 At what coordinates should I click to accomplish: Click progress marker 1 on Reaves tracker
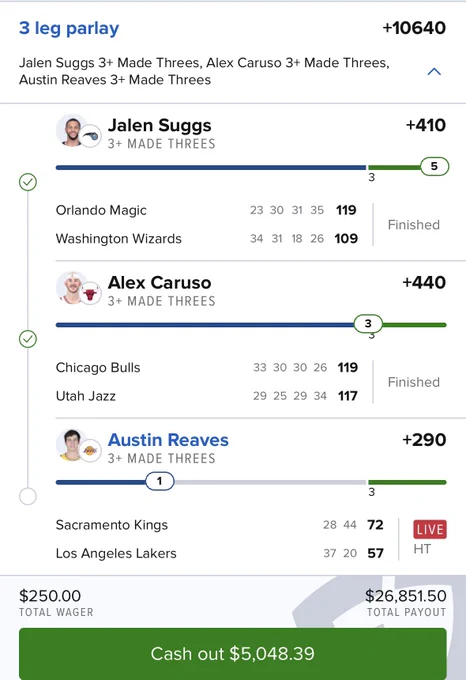160,481
